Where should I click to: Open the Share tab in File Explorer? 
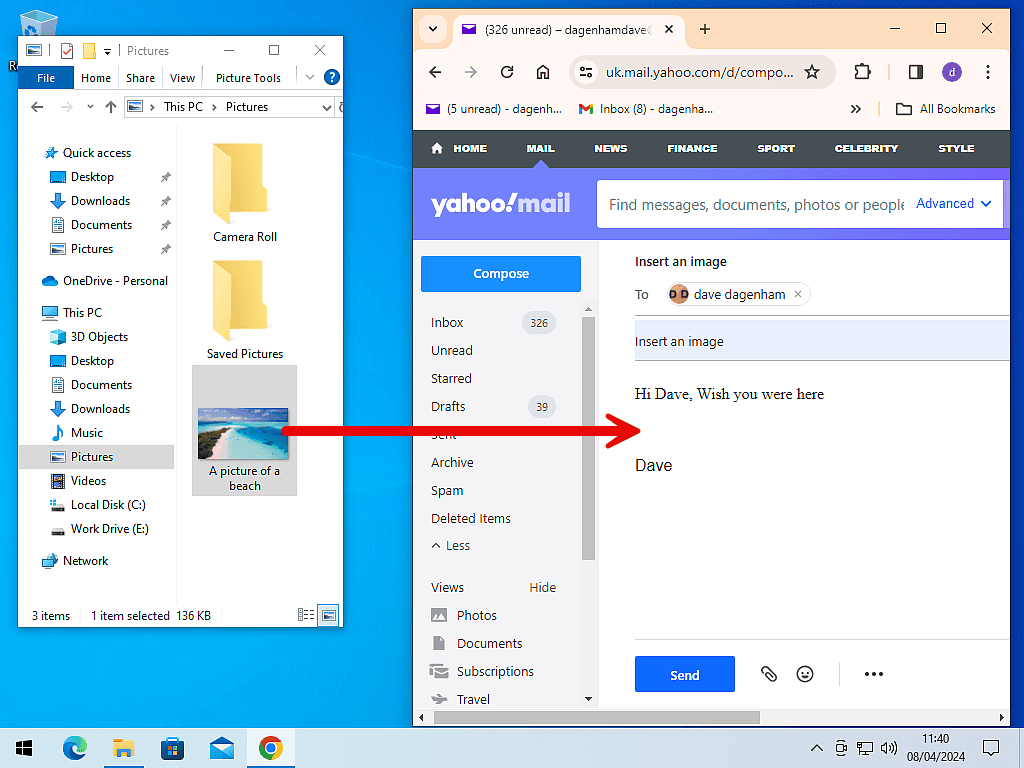point(140,77)
